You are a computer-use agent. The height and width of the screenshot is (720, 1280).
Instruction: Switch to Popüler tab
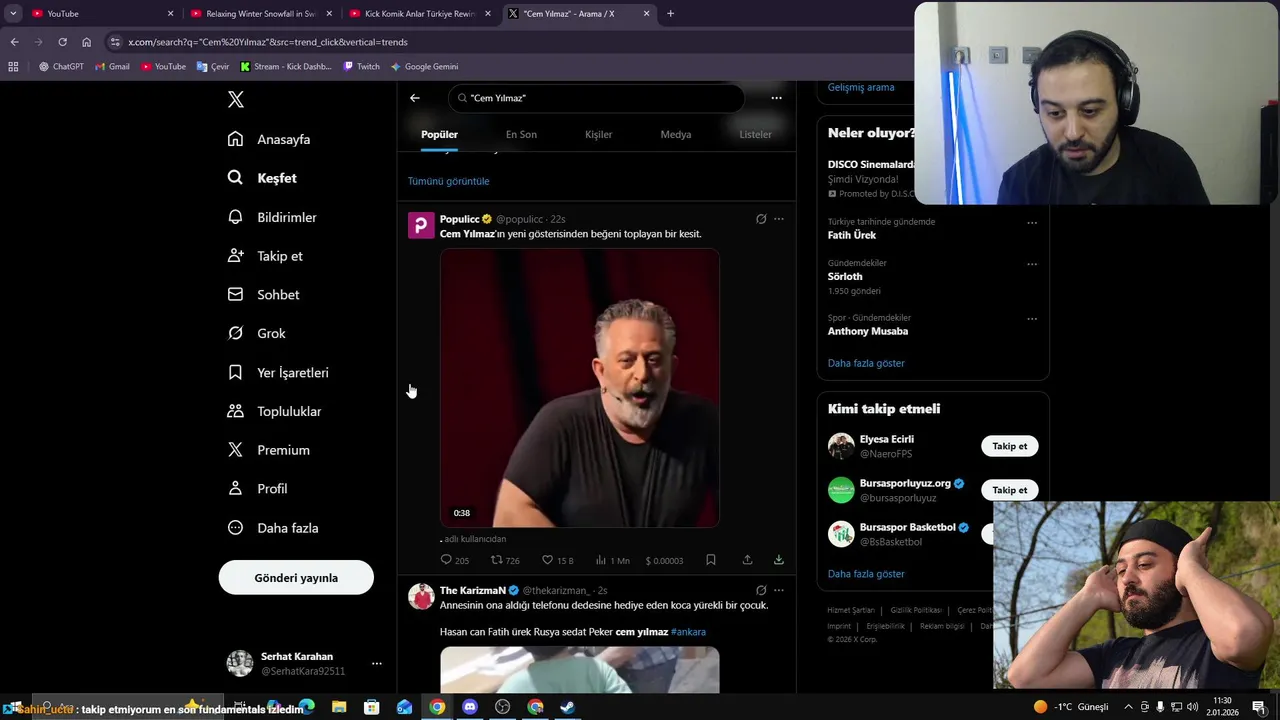(439, 134)
